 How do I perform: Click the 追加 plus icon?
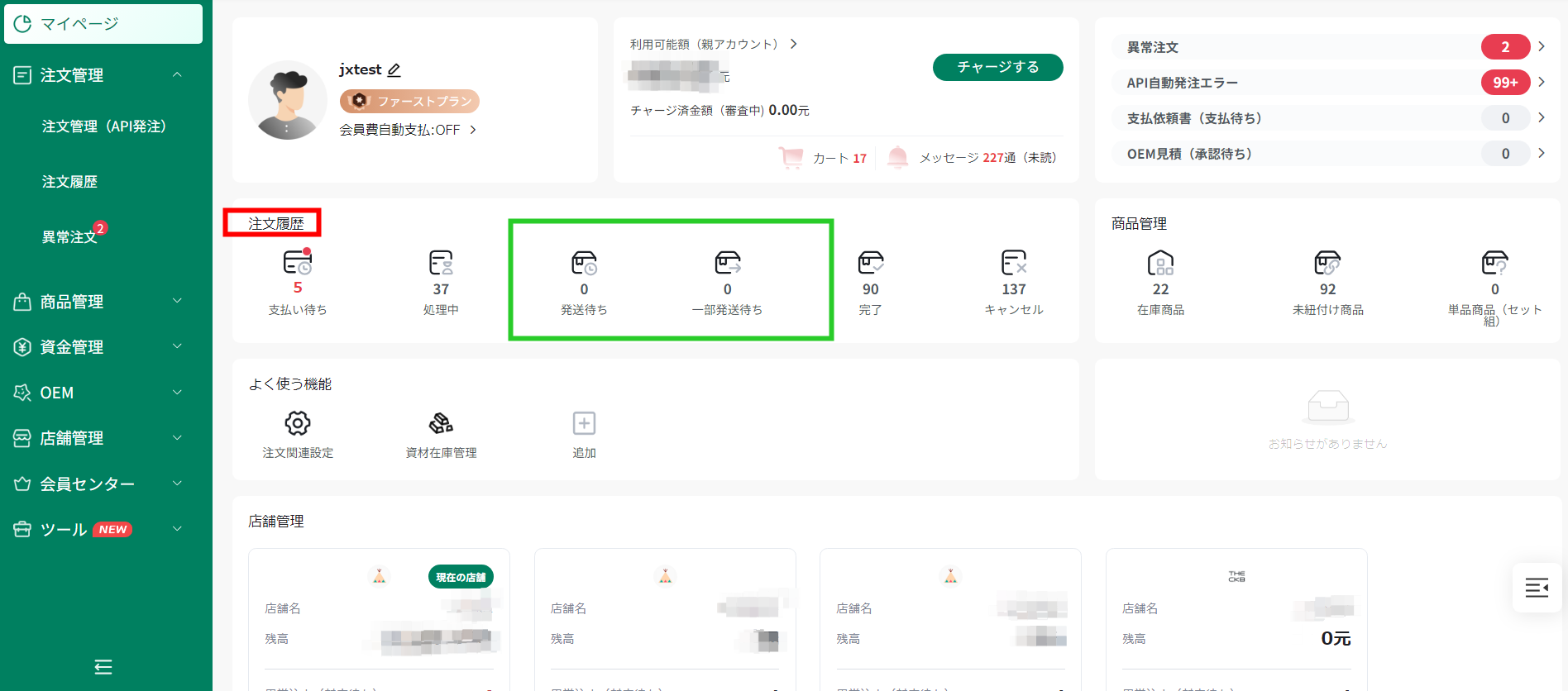584,423
